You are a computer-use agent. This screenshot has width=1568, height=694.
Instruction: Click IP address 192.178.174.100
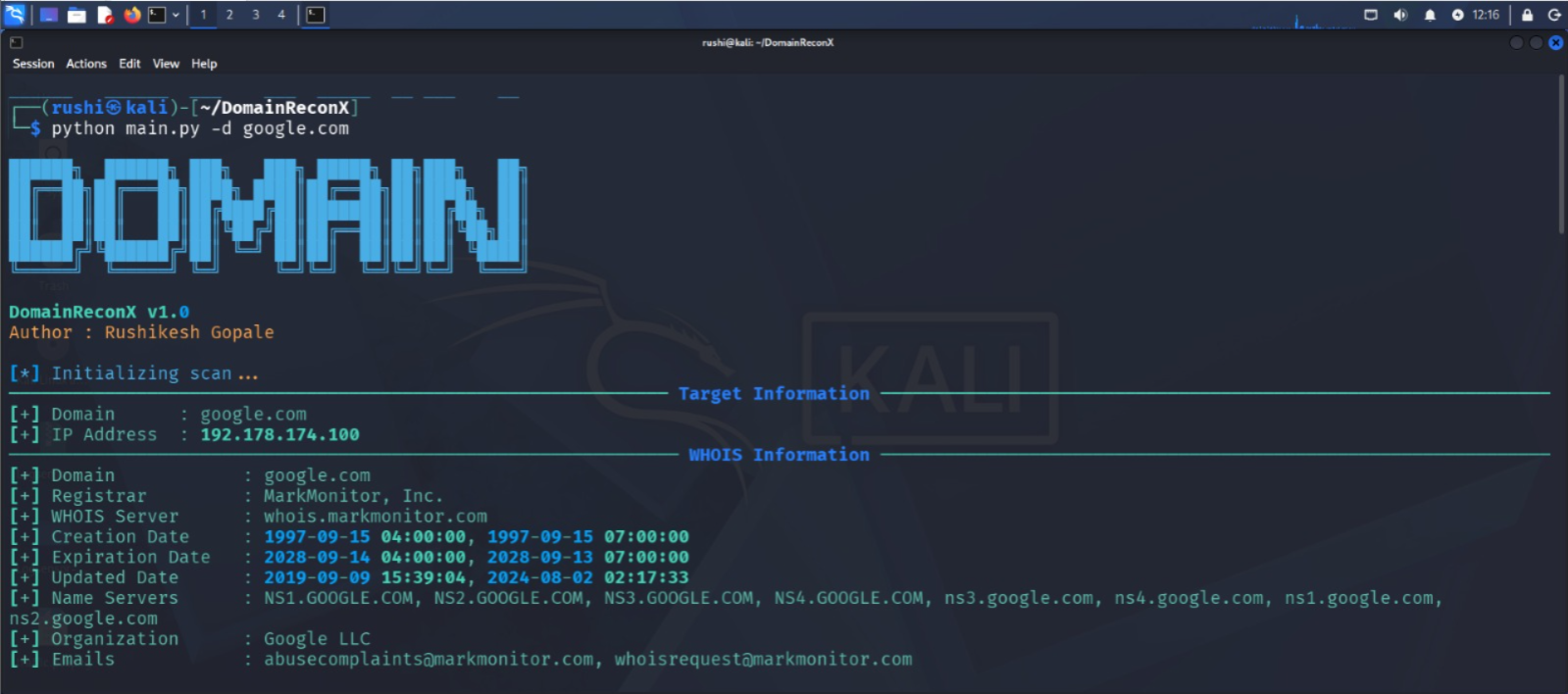click(x=279, y=434)
